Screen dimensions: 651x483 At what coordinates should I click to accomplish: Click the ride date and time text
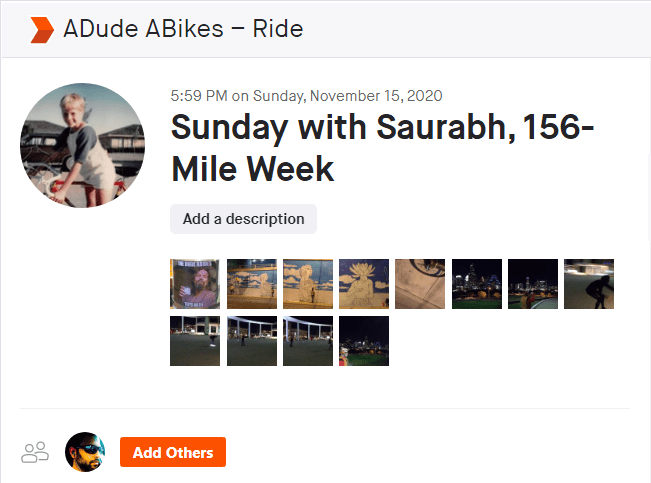pyautogui.click(x=307, y=96)
